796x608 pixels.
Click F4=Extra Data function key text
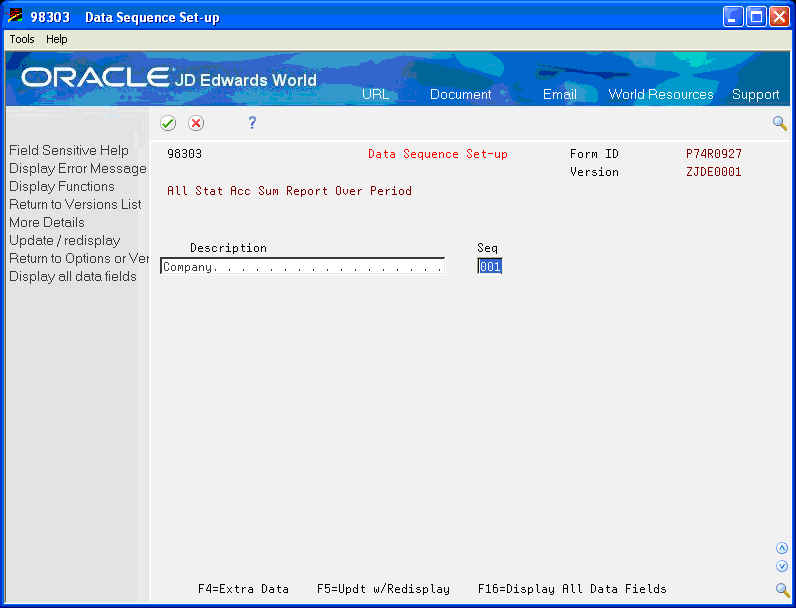pyautogui.click(x=243, y=589)
